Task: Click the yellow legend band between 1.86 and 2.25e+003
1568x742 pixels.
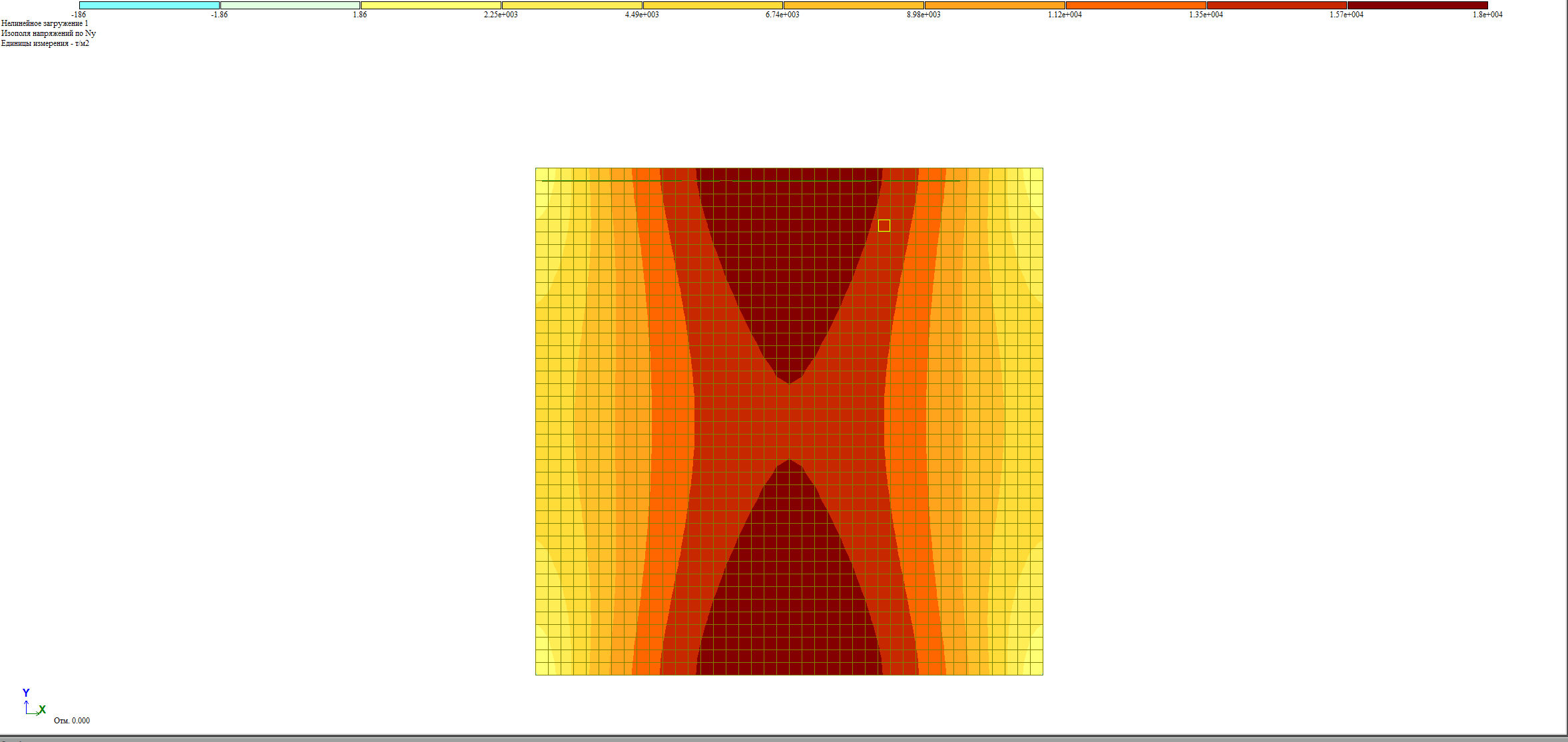Action: (x=431, y=5)
